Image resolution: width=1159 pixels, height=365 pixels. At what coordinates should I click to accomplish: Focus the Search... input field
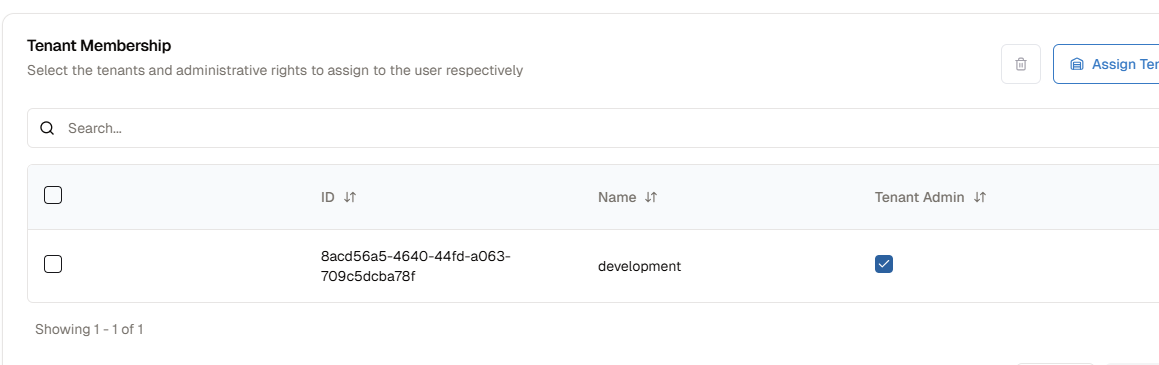pos(593,128)
